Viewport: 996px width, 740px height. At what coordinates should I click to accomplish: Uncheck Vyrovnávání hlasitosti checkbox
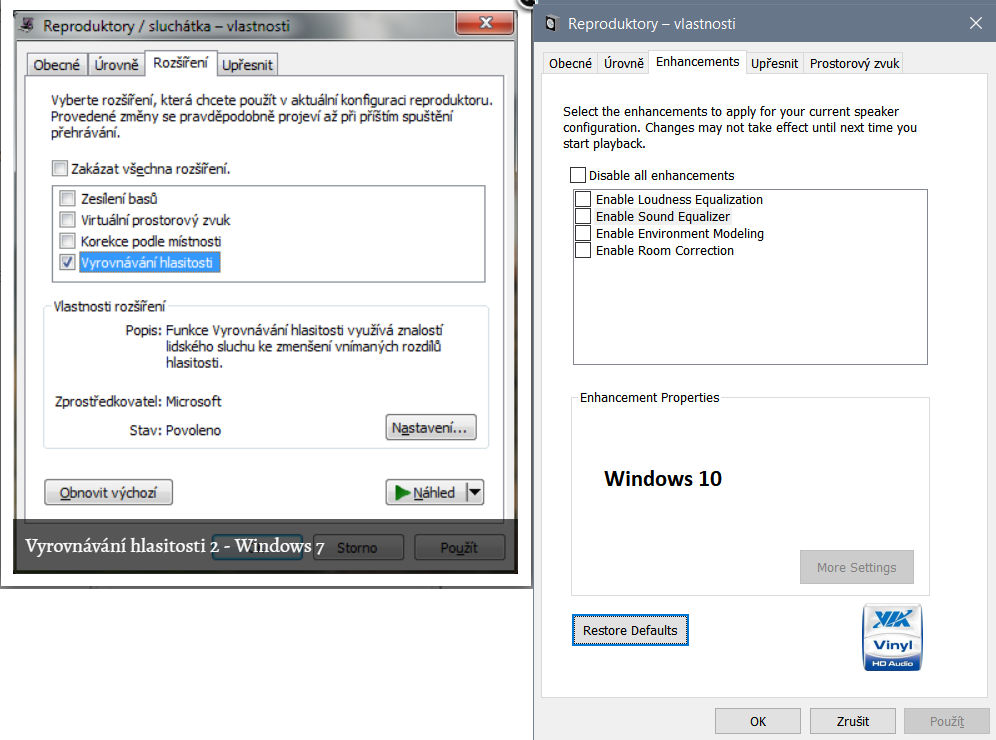point(67,262)
